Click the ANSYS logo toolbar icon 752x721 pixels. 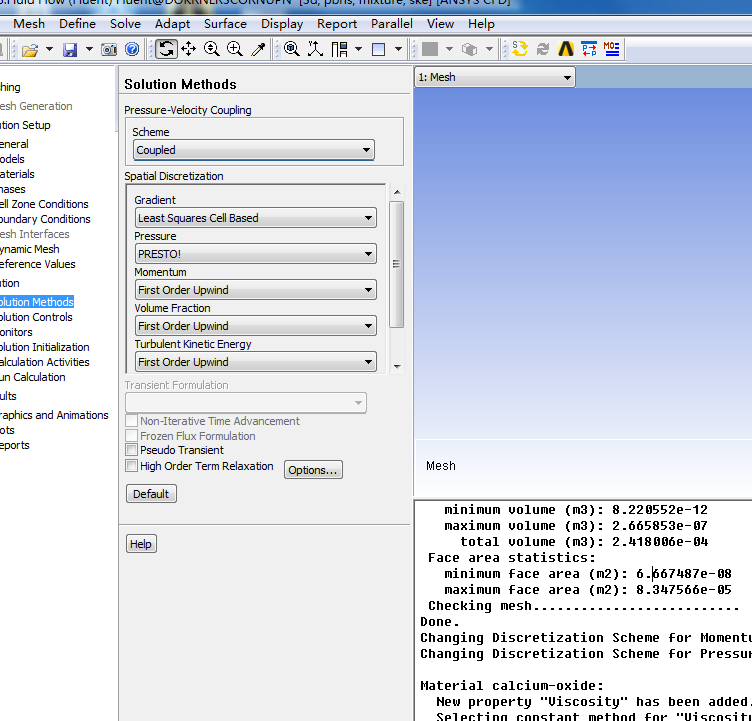point(566,49)
